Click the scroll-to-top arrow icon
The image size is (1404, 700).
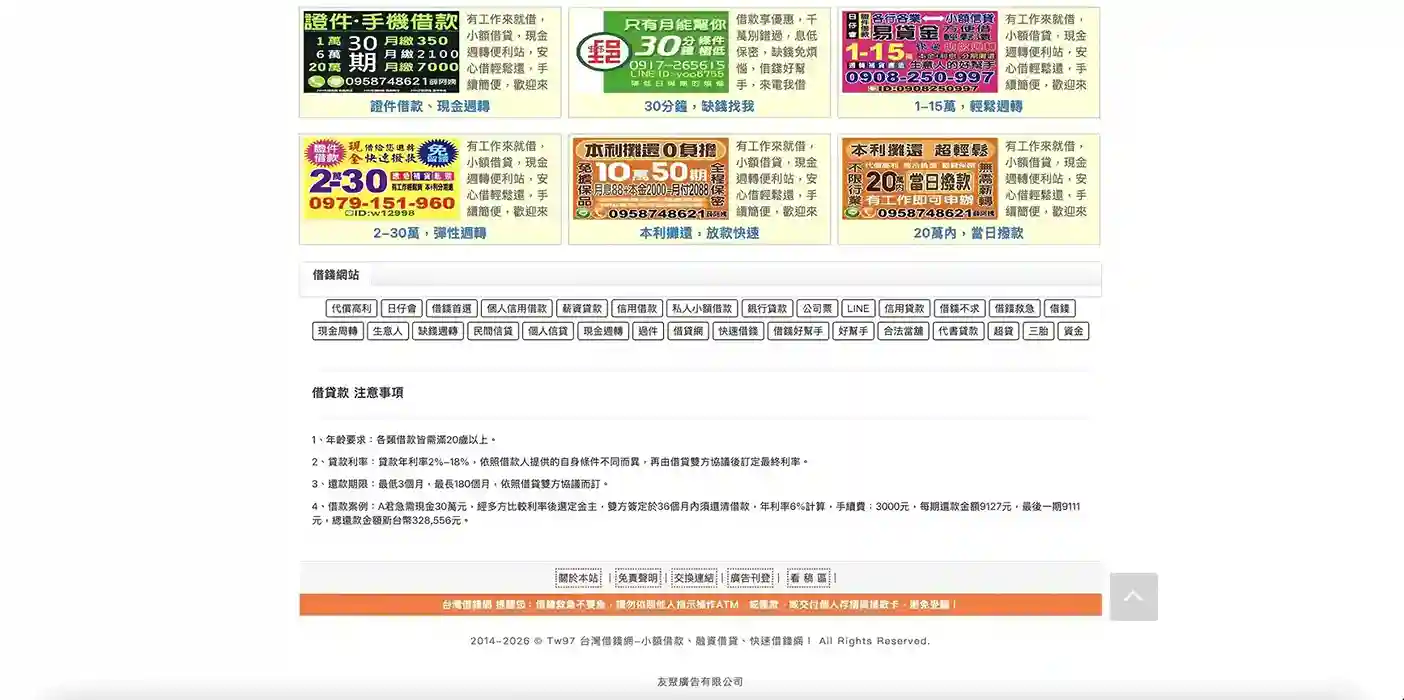[x=1133, y=596]
